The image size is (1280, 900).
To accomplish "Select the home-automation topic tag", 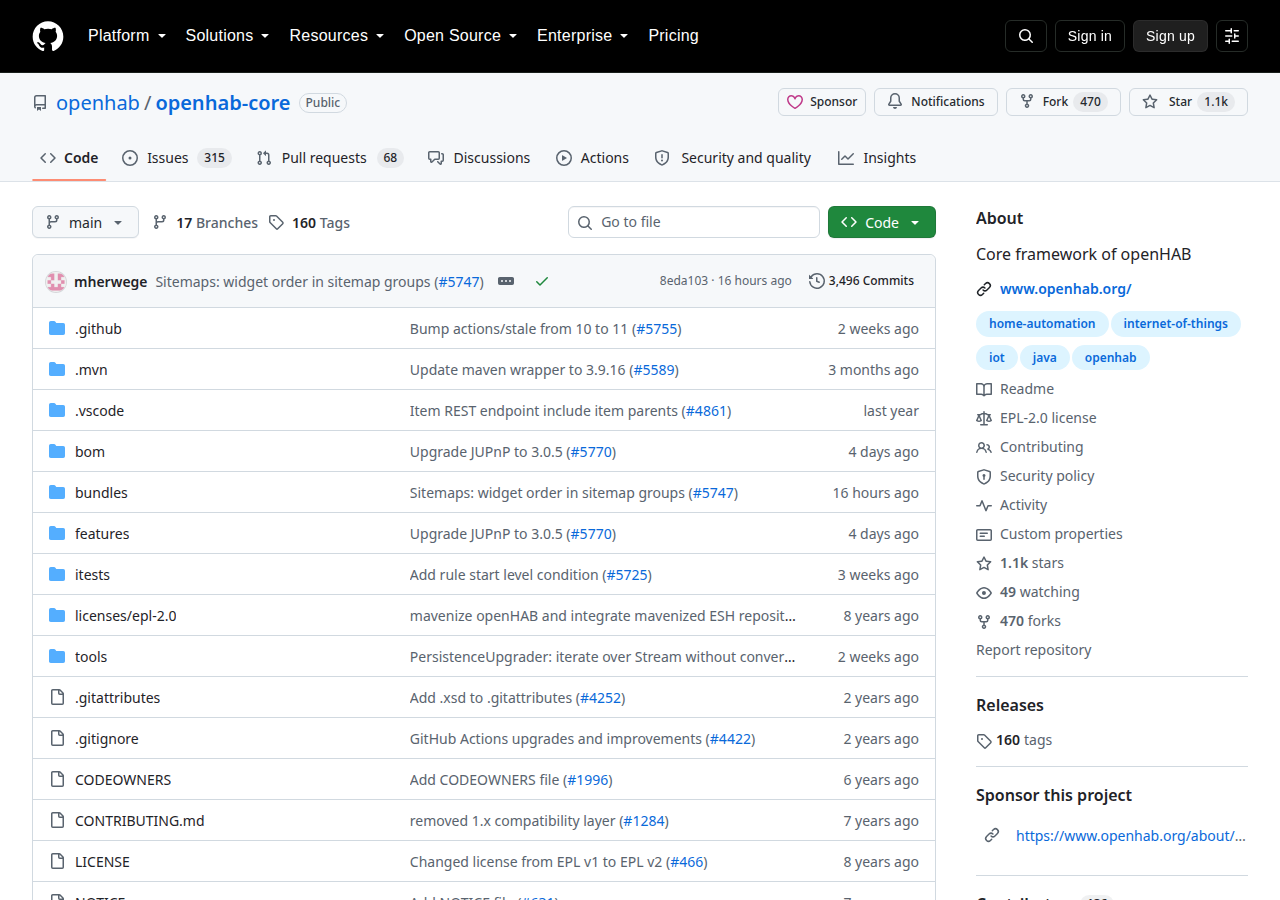I will pyautogui.click(x=1042, y=324).
